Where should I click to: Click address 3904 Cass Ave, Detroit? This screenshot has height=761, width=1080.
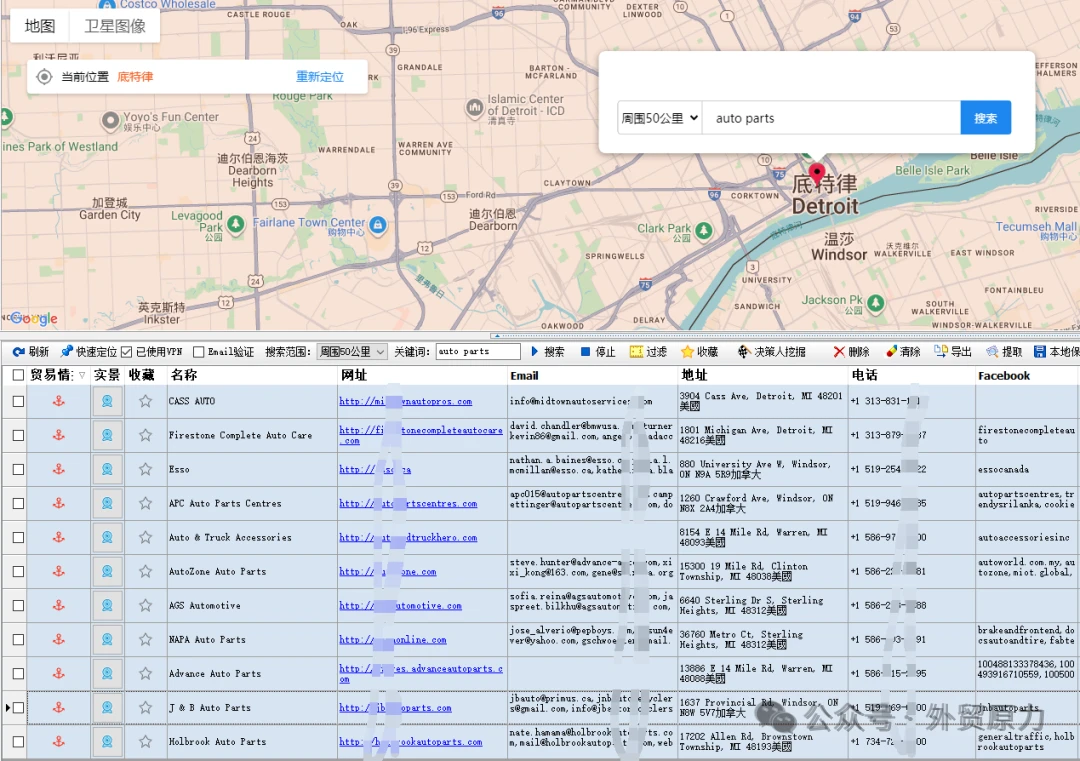pos(760,401)
